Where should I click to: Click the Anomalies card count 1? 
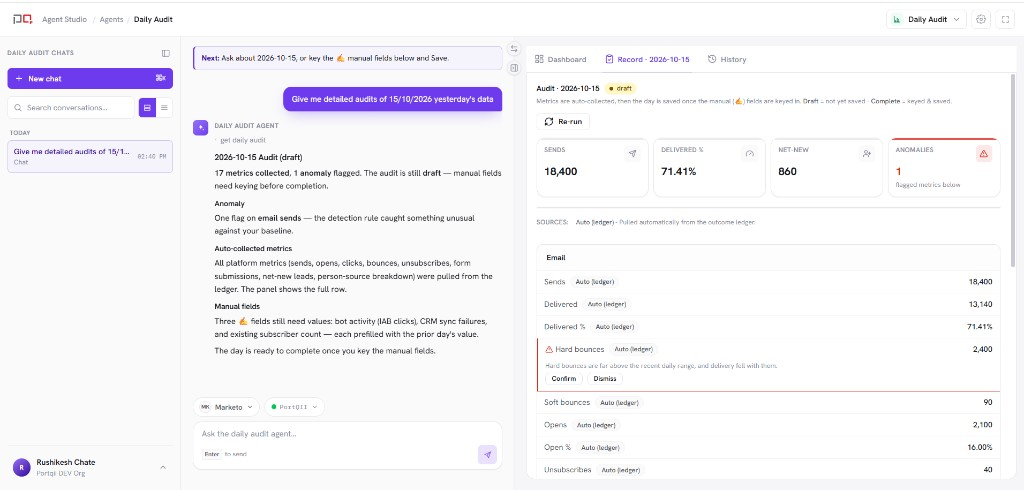click(899, 172)
